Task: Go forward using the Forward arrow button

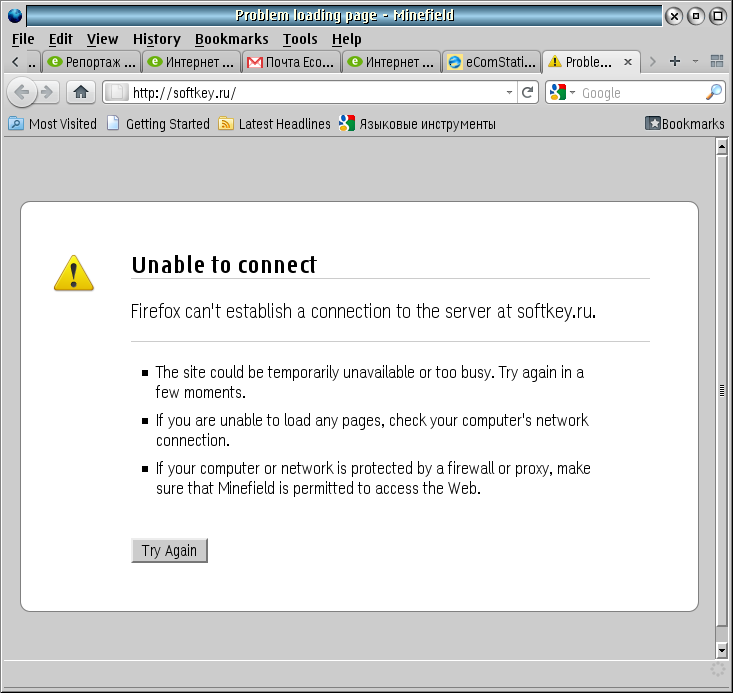Action: pos(47,92)
